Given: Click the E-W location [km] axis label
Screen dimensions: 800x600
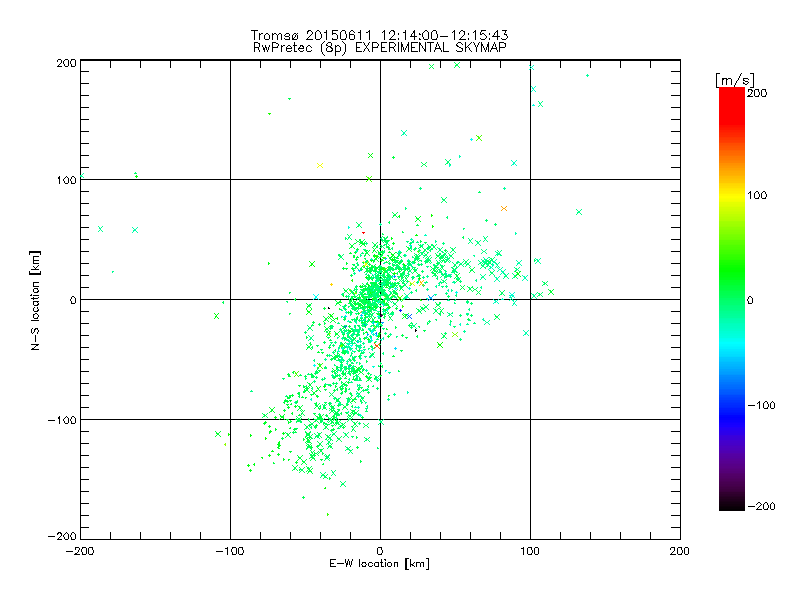Looking at the screenshot, I should tap(379, 564).
